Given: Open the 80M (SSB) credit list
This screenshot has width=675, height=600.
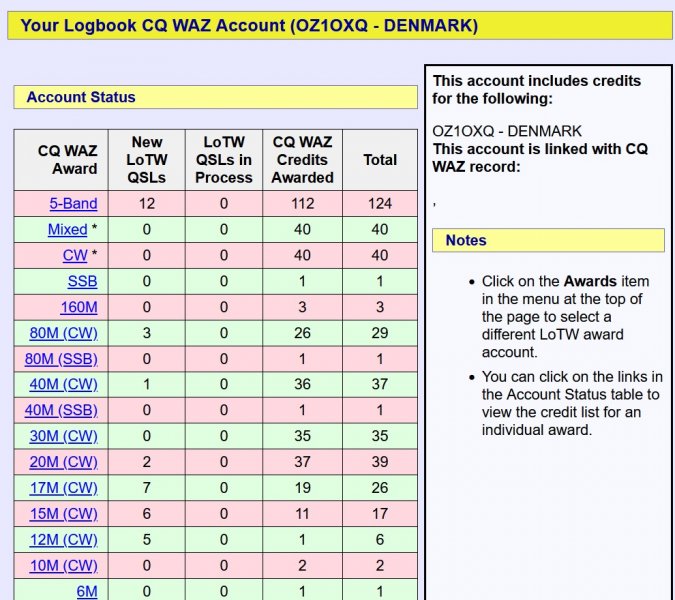Looking at the screenshot, I should [x=61, y=359].
